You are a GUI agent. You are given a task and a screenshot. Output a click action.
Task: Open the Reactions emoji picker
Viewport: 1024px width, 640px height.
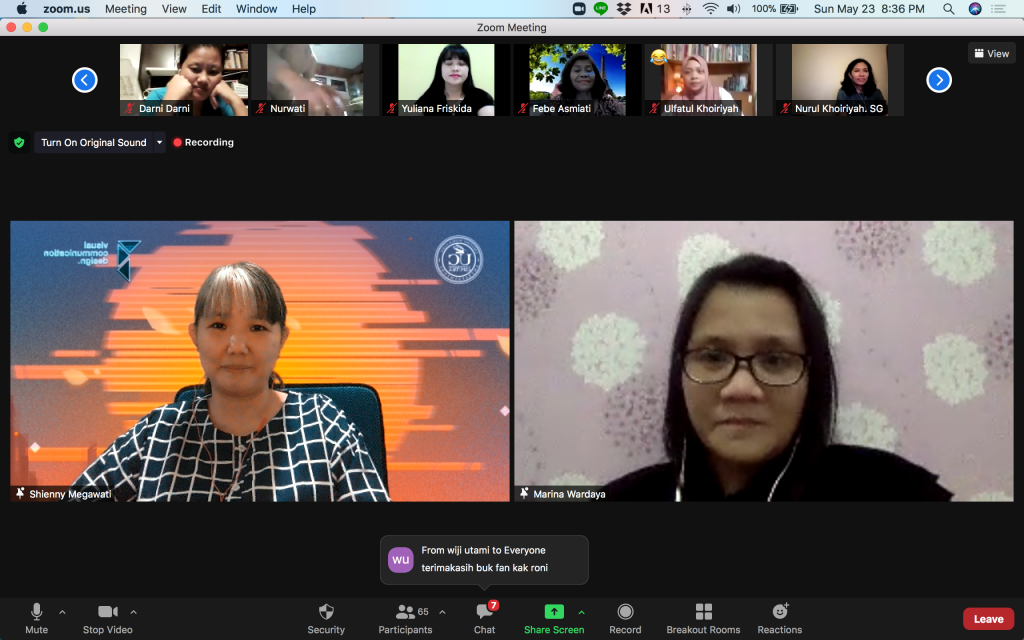click(x=779, y=617)
